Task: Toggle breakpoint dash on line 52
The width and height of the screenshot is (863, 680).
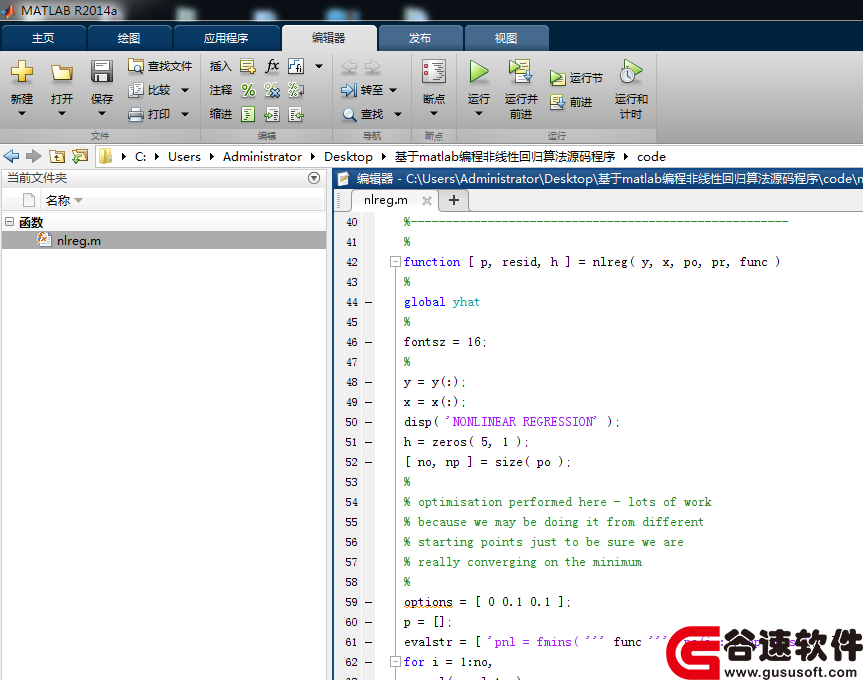Action: [x=369, y=462]
